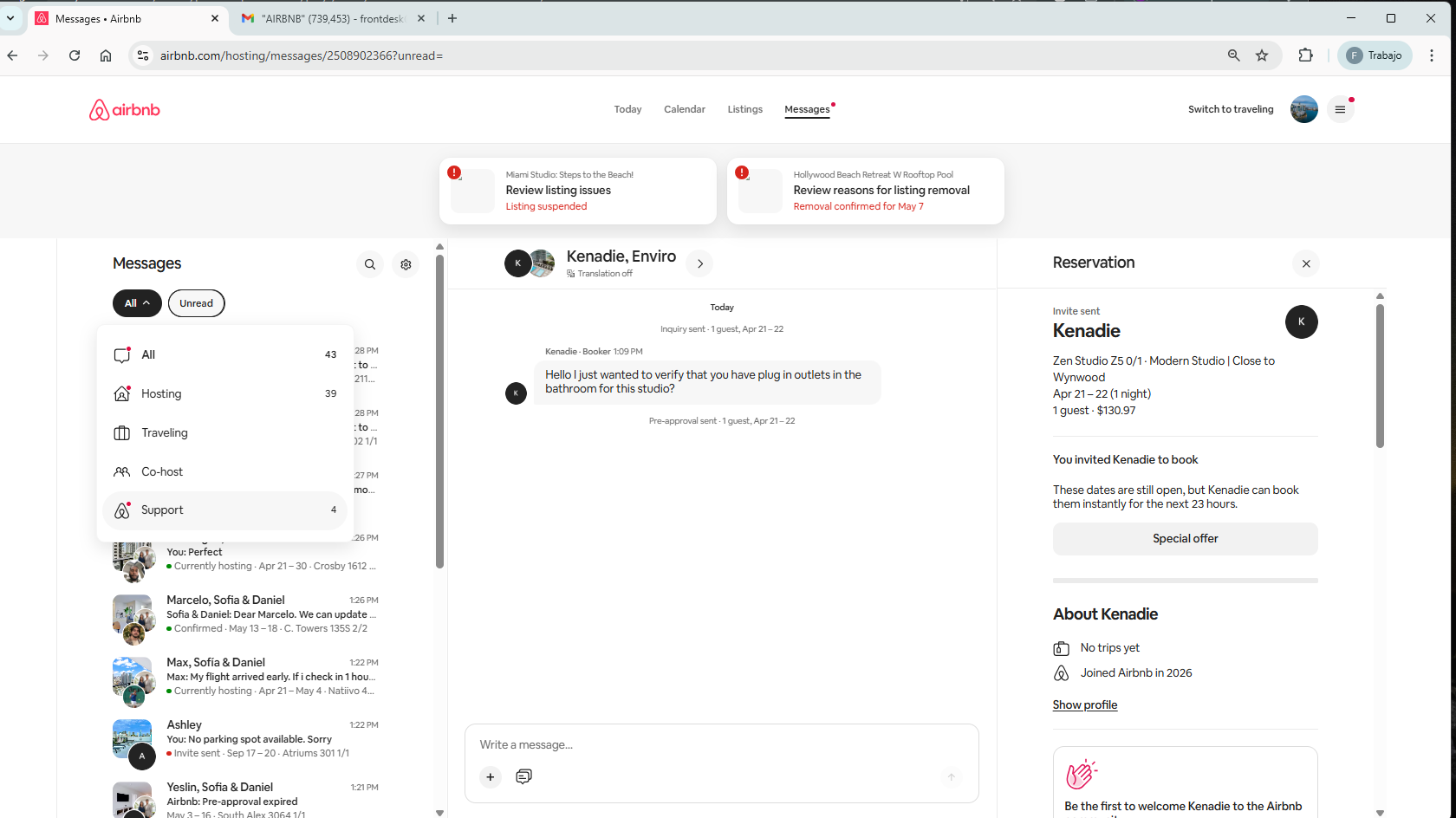Screen dimensions: 1456x818
Task: Expand conversation details chevron beside Kenadie, Enviro
Action: pos(700,263)
